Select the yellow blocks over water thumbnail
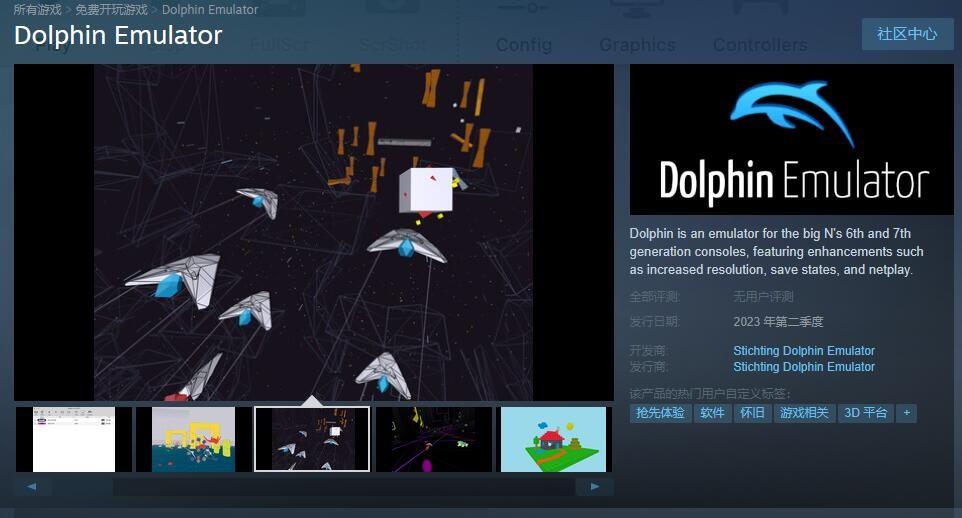This screenshot has width=962, height=518. [x=193, y=439]
